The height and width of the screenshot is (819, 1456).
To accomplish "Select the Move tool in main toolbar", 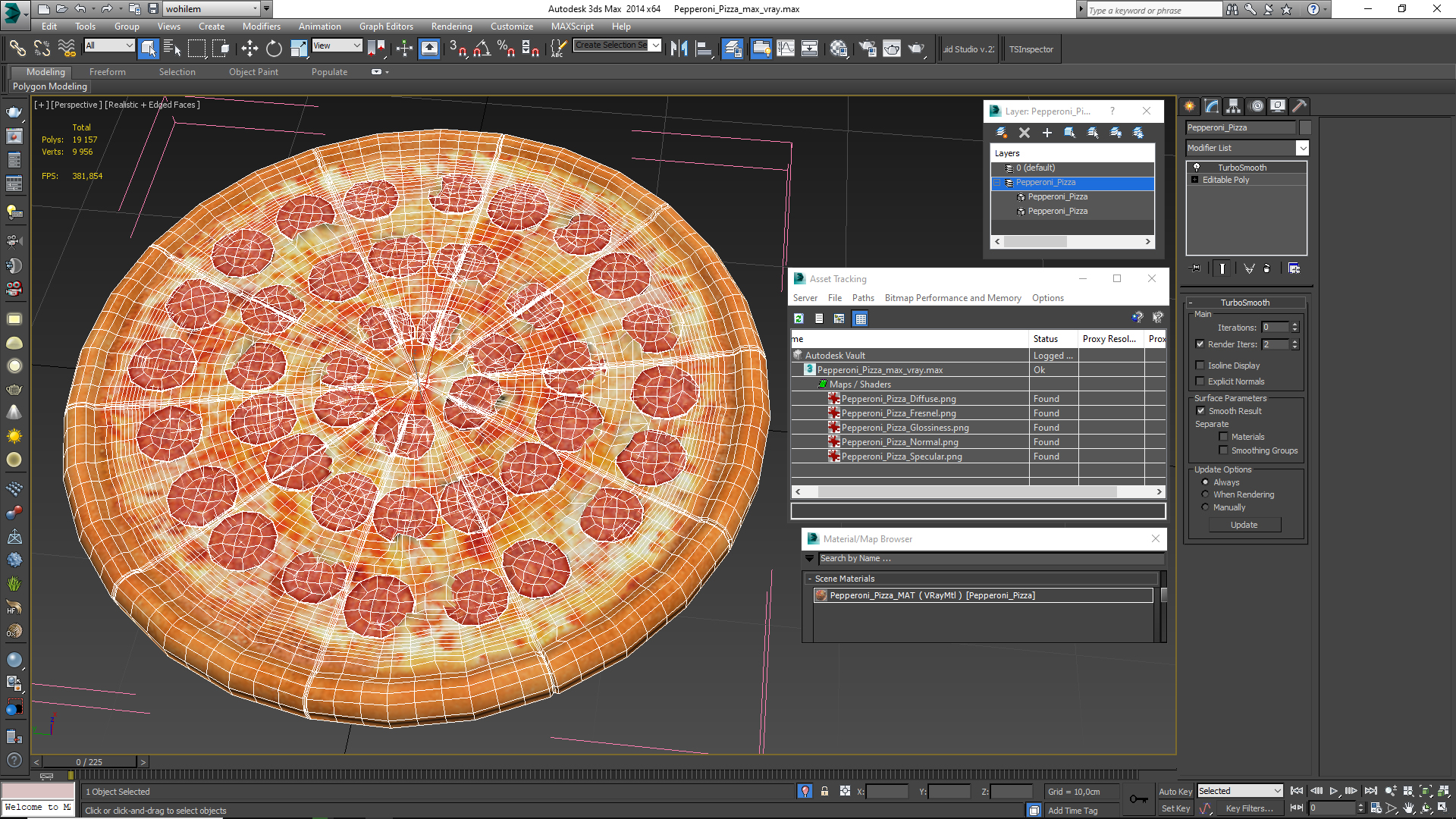I will click(x=249, y=49).
